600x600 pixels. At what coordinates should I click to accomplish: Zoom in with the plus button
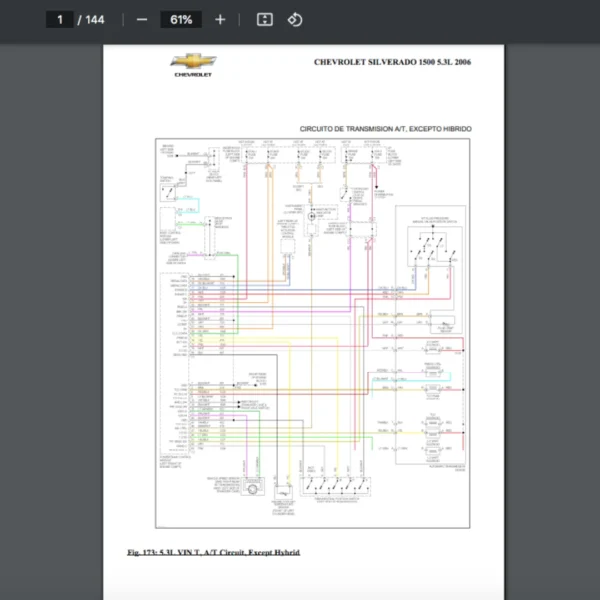[220, 20]
